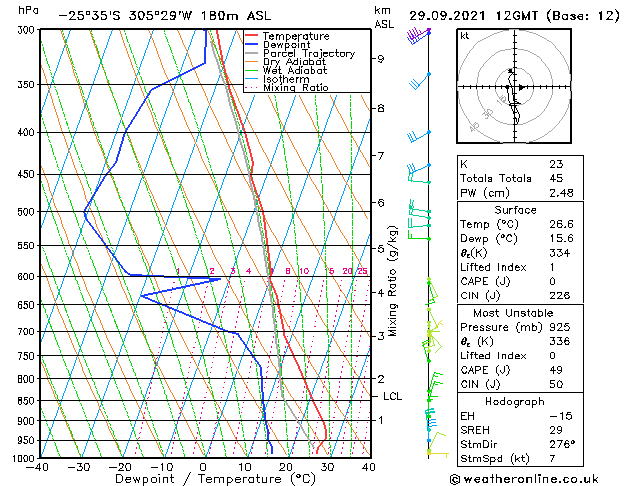Click the SREH value 29

point(556,430)
